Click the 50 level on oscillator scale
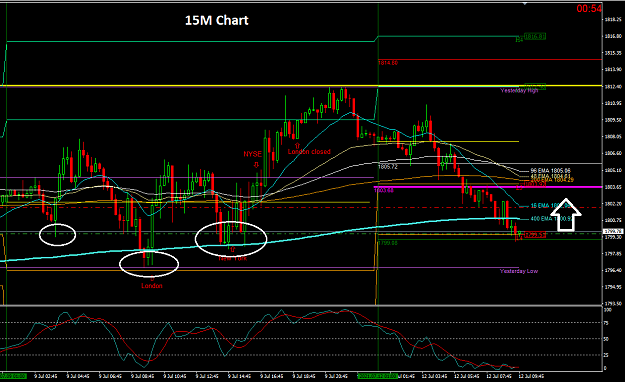The width and height of the screenshot is (625, 383). pos(607,339)
